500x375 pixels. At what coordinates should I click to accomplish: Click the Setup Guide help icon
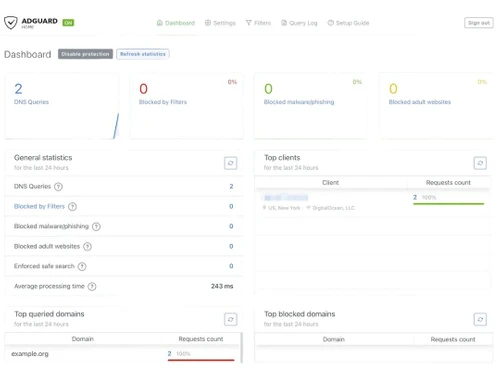click(331, 23)
